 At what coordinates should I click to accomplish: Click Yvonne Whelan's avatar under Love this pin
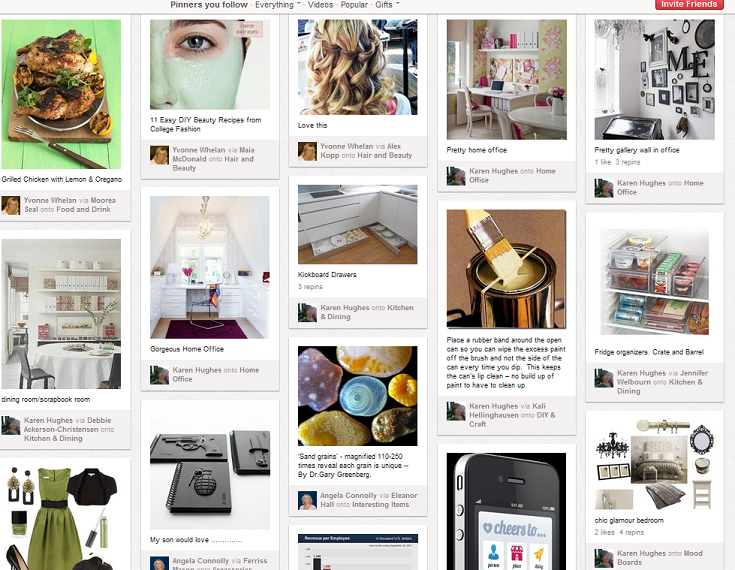[x=307, y=151]
